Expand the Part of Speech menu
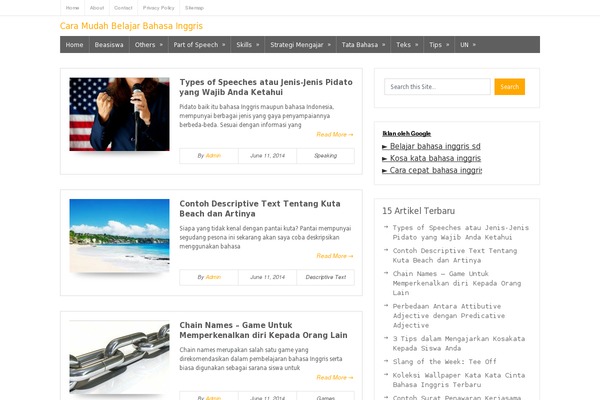600x400 pixels. click(199, 45)
